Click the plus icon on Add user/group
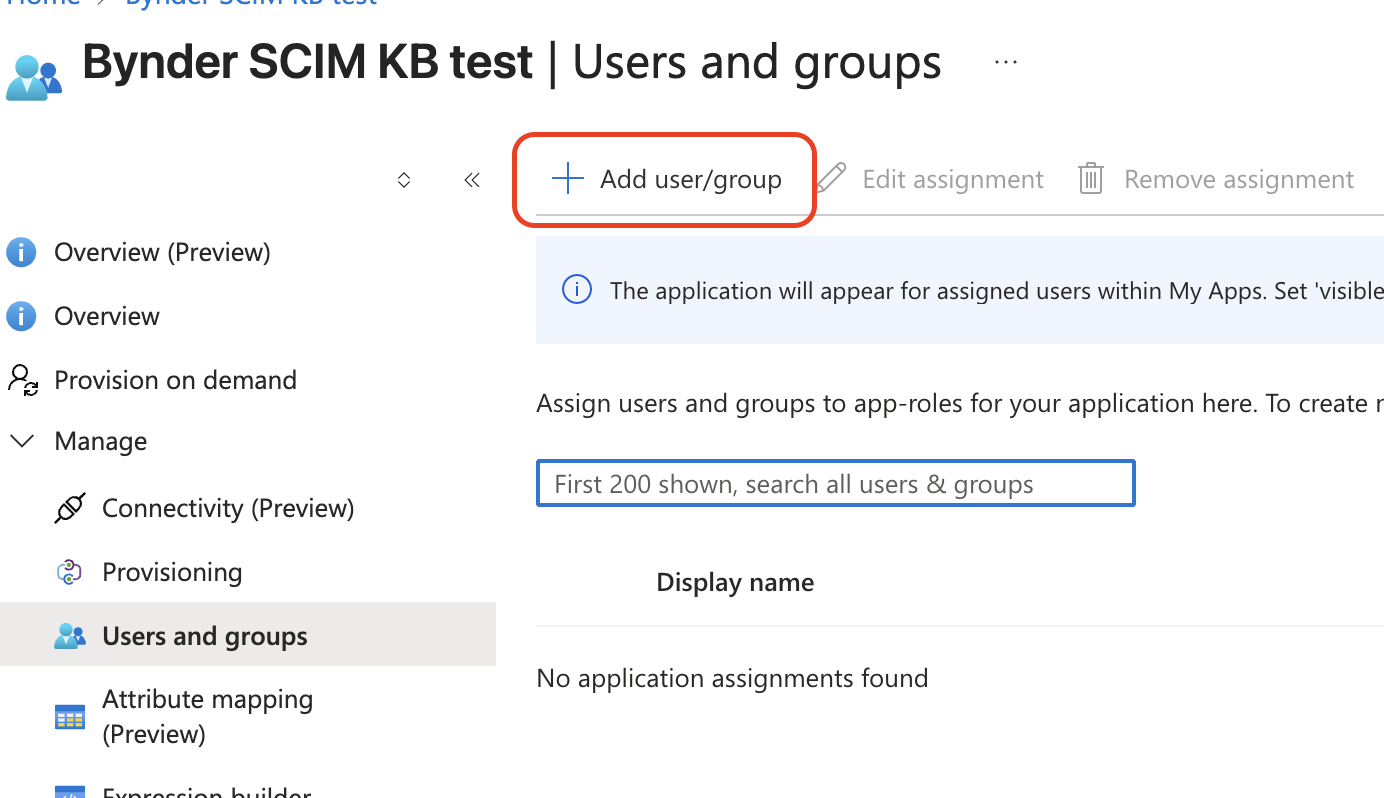The height and width of the screenshot is (798, 1384). tap(567, 178)
